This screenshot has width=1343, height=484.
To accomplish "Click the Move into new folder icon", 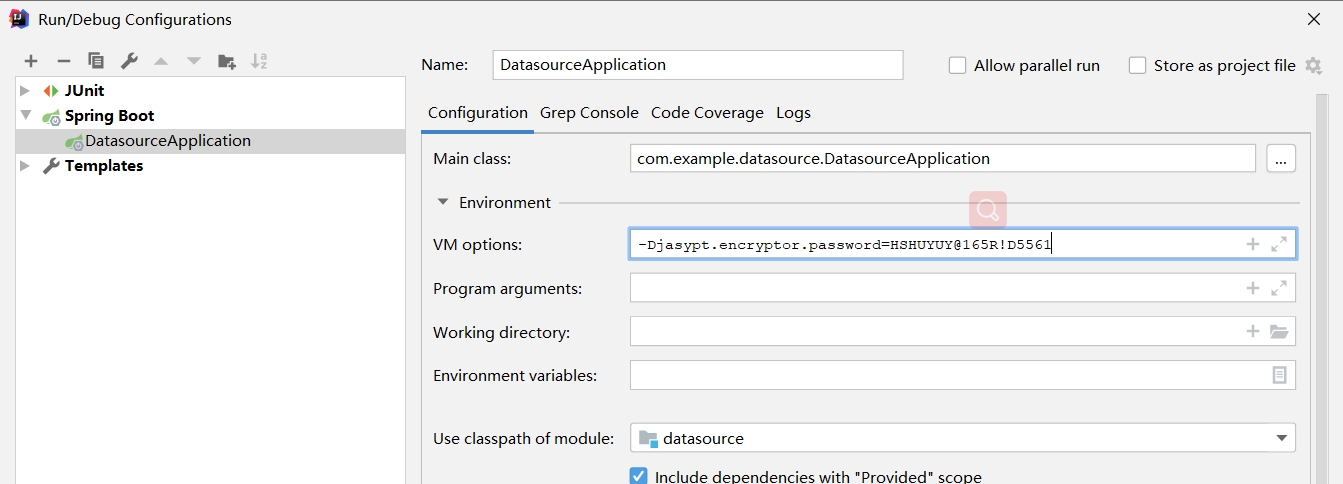I will coord(227,62).
